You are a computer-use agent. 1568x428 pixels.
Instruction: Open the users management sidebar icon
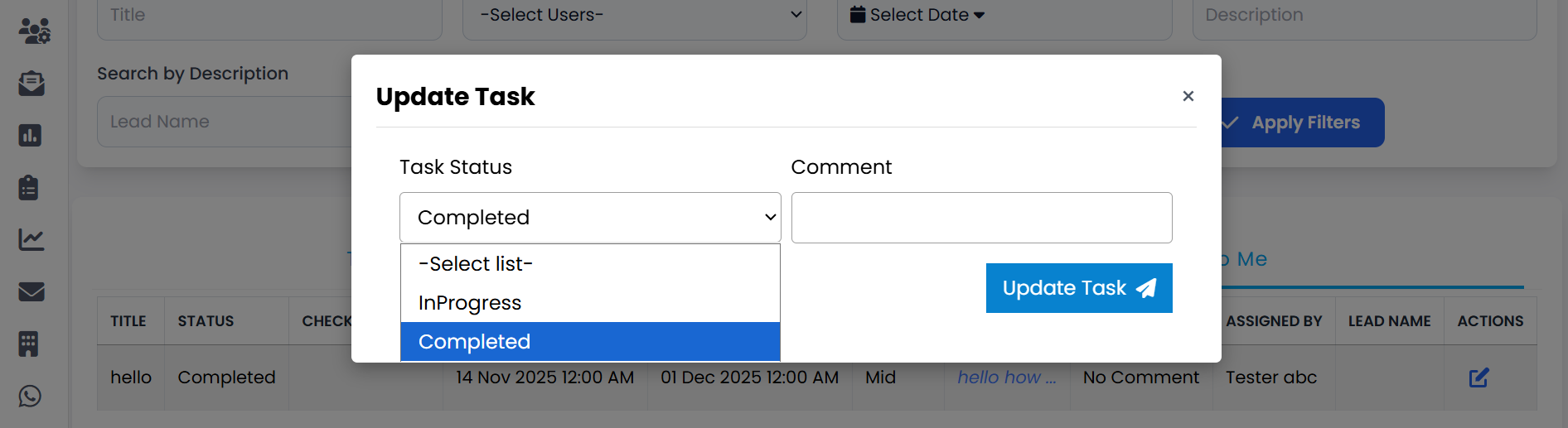[x=34, y=31]
